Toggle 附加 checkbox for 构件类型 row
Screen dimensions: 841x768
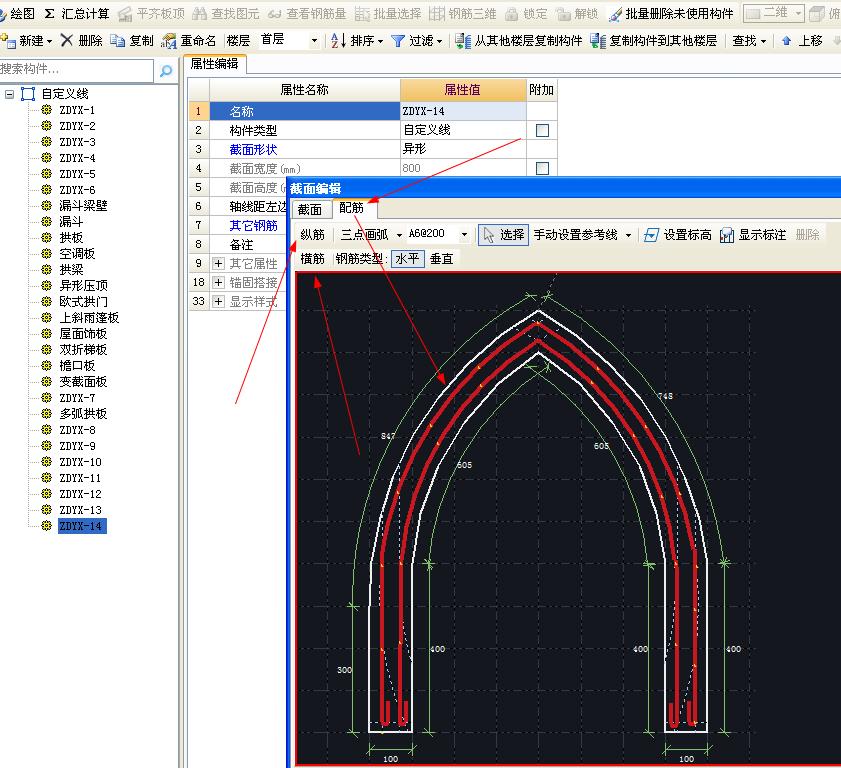542,130
